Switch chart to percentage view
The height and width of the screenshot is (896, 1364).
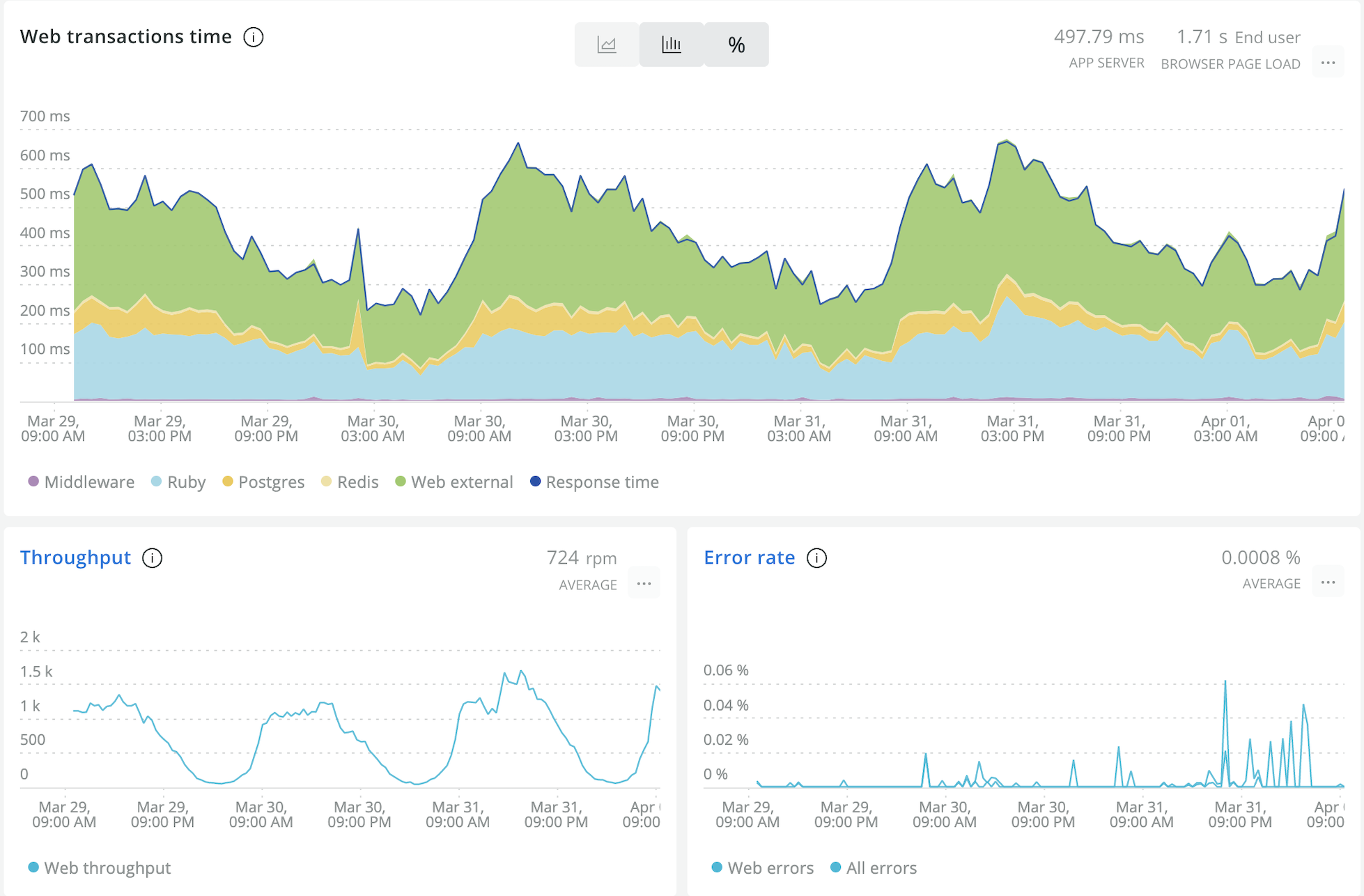(x=736, y=45)
